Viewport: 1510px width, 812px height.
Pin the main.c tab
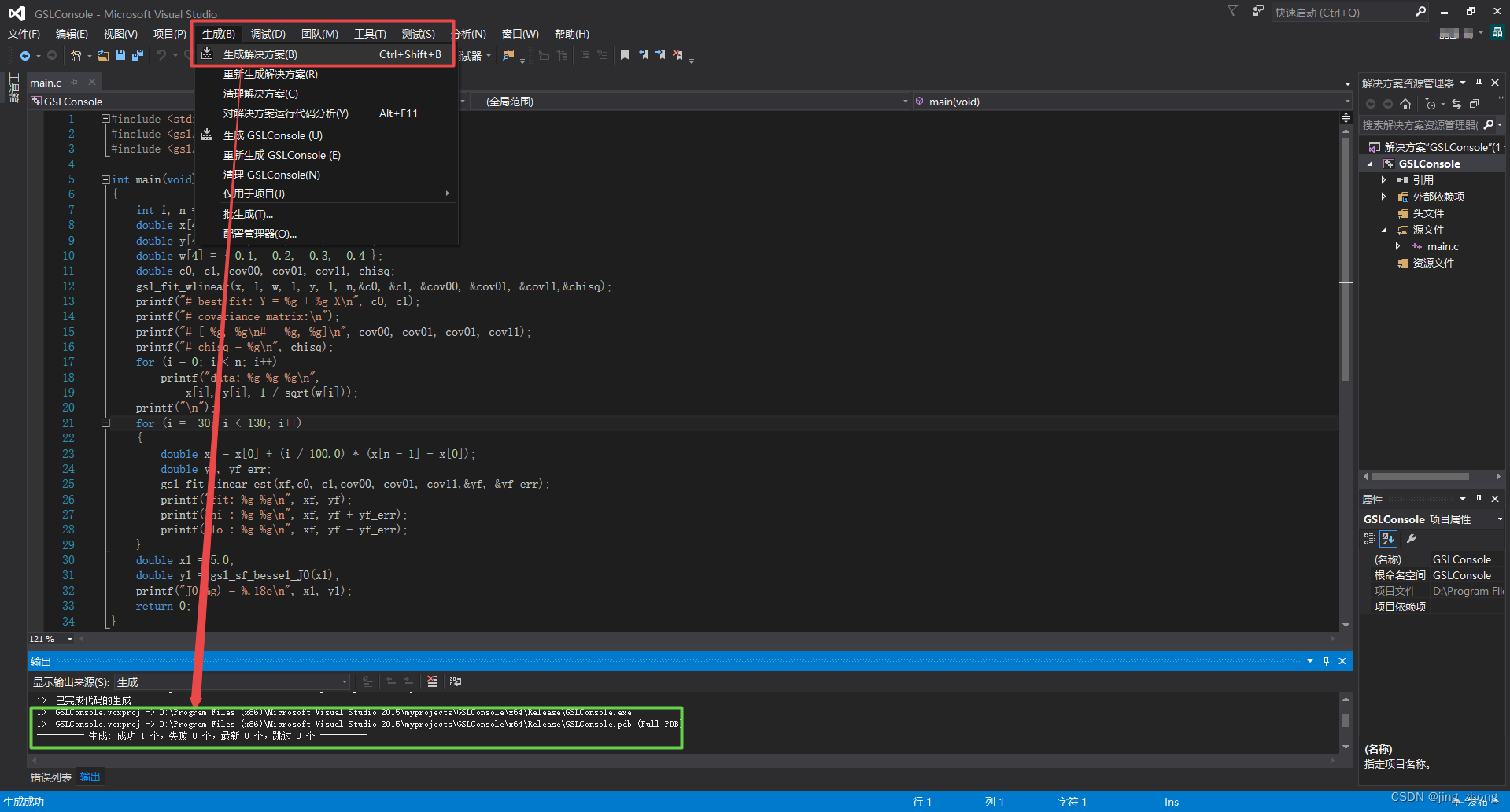(75, 82)
